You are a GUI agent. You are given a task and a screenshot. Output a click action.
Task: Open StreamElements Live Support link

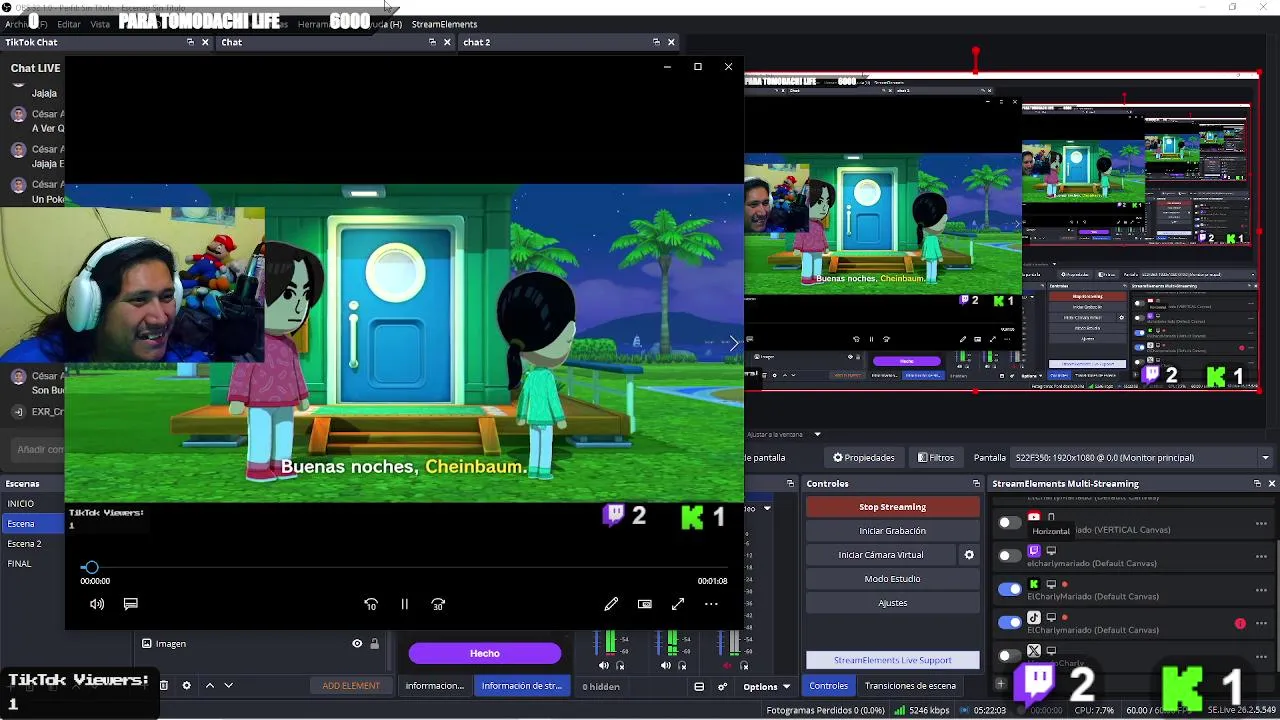(x=892, y=660)
